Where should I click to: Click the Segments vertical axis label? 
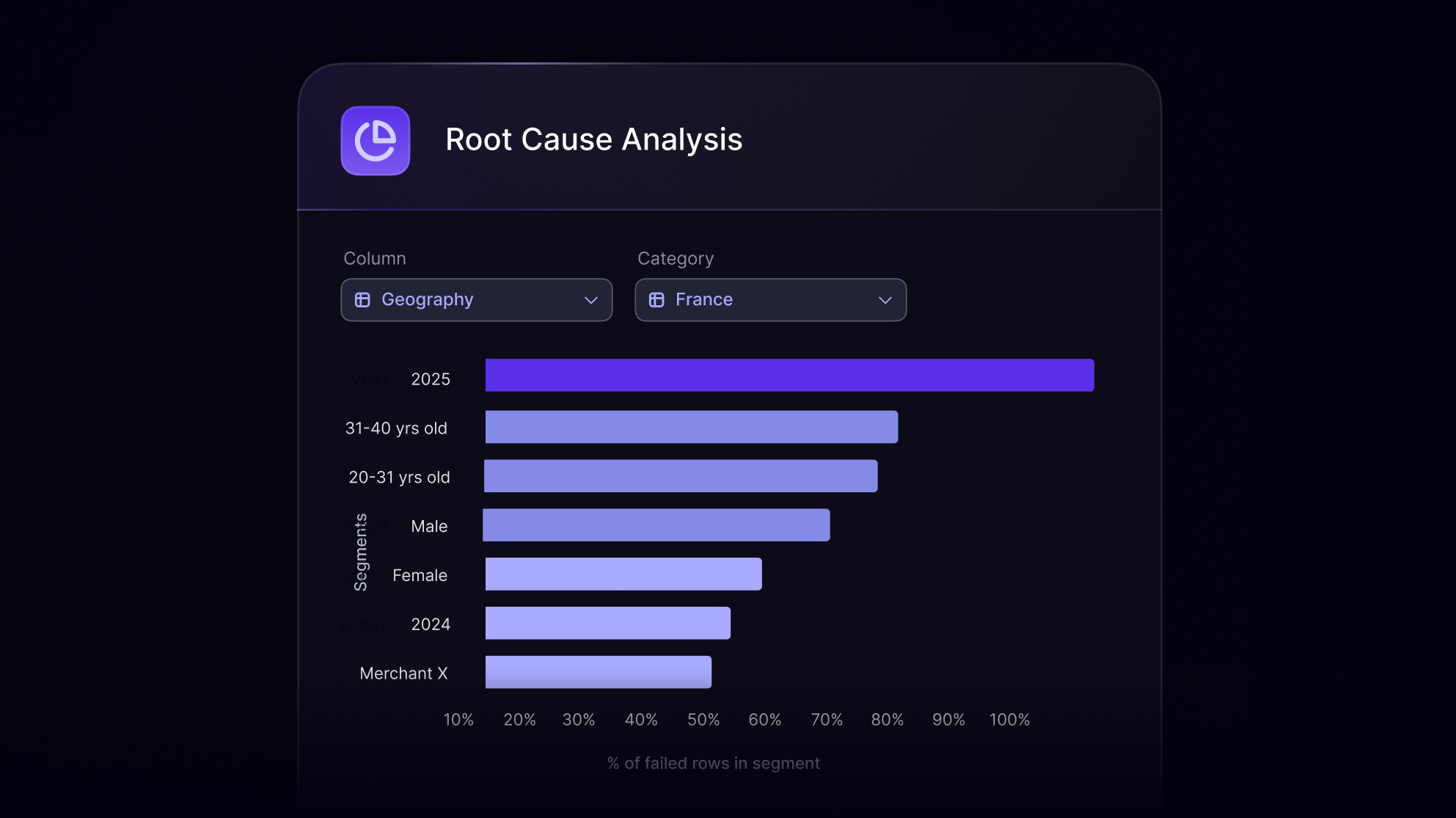pos(360,552)
